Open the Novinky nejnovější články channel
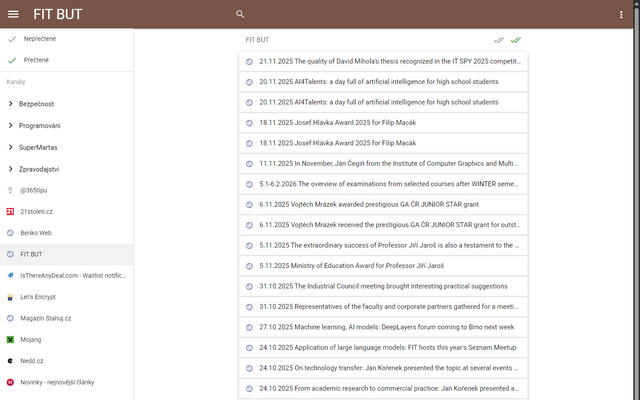 coord(67,382)
